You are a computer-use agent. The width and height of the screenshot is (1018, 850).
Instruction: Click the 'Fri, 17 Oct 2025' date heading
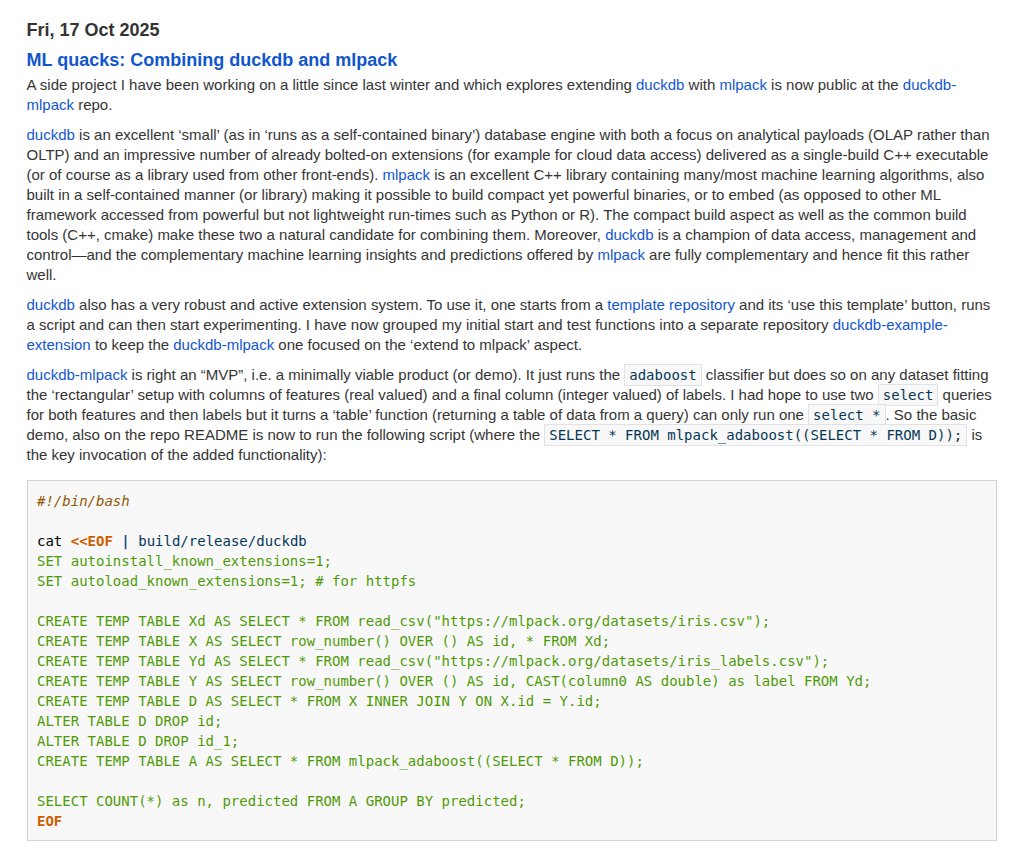click(x=93, y=30)
